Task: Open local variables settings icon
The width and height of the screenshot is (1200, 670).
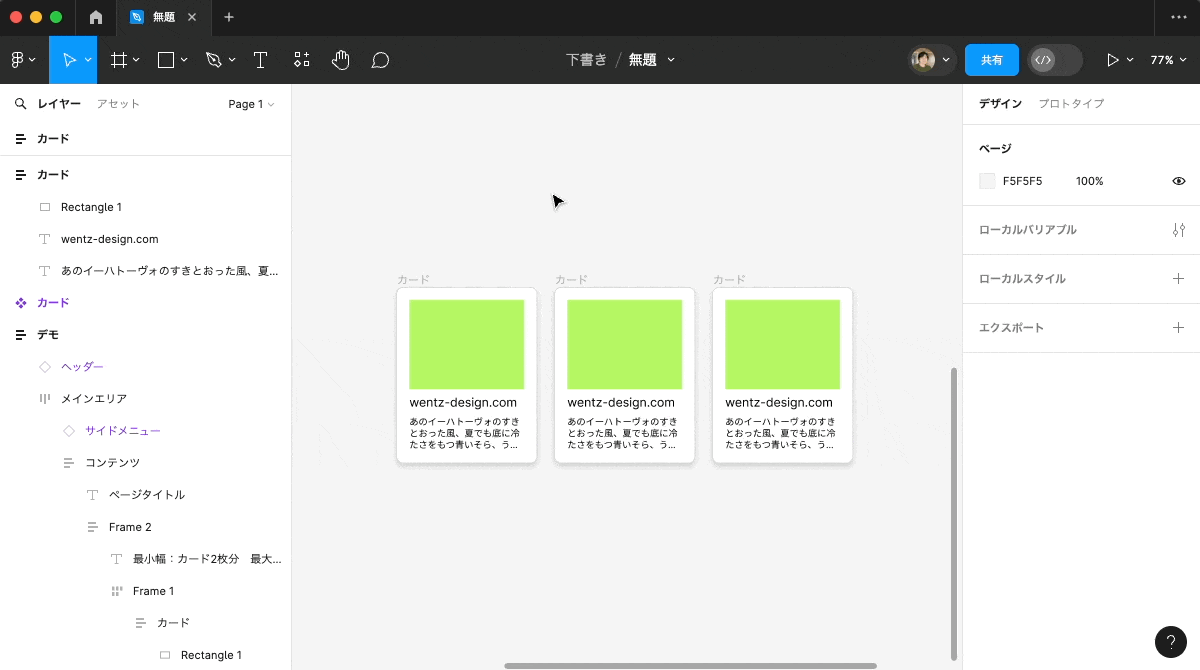Action: tap(1178, 229)
